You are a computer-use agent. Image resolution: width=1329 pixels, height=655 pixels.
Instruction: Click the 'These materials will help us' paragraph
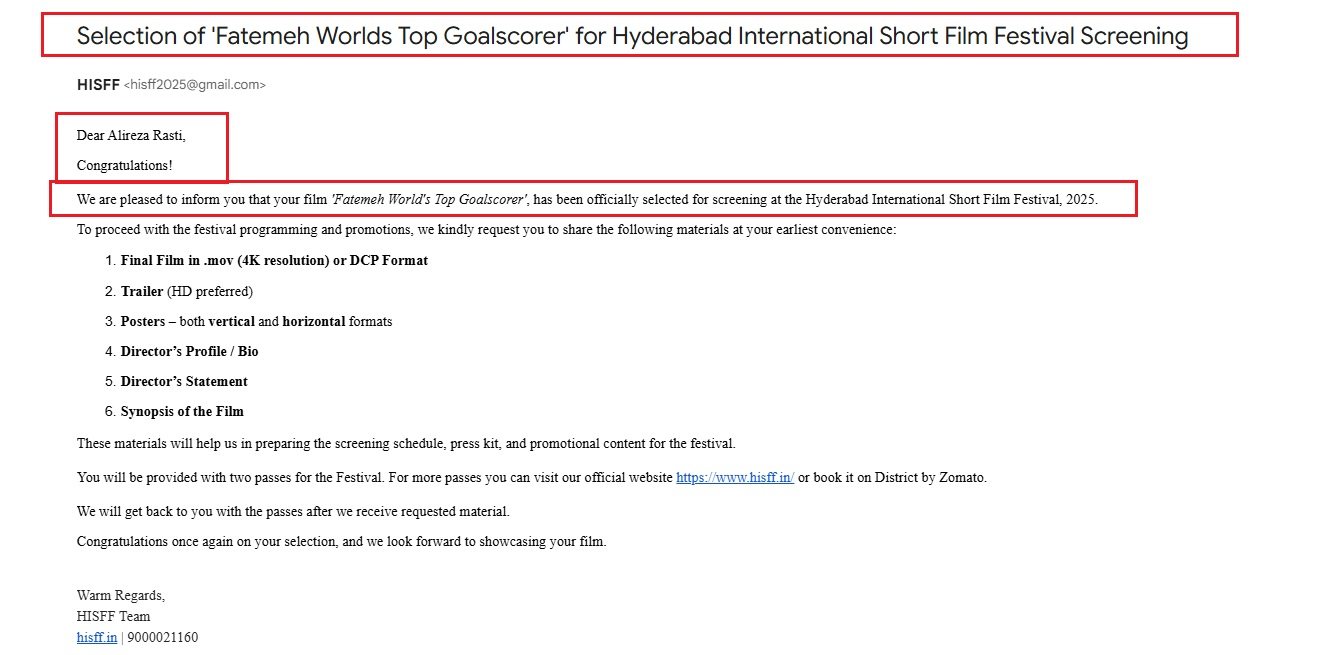(x=405, y=443)
